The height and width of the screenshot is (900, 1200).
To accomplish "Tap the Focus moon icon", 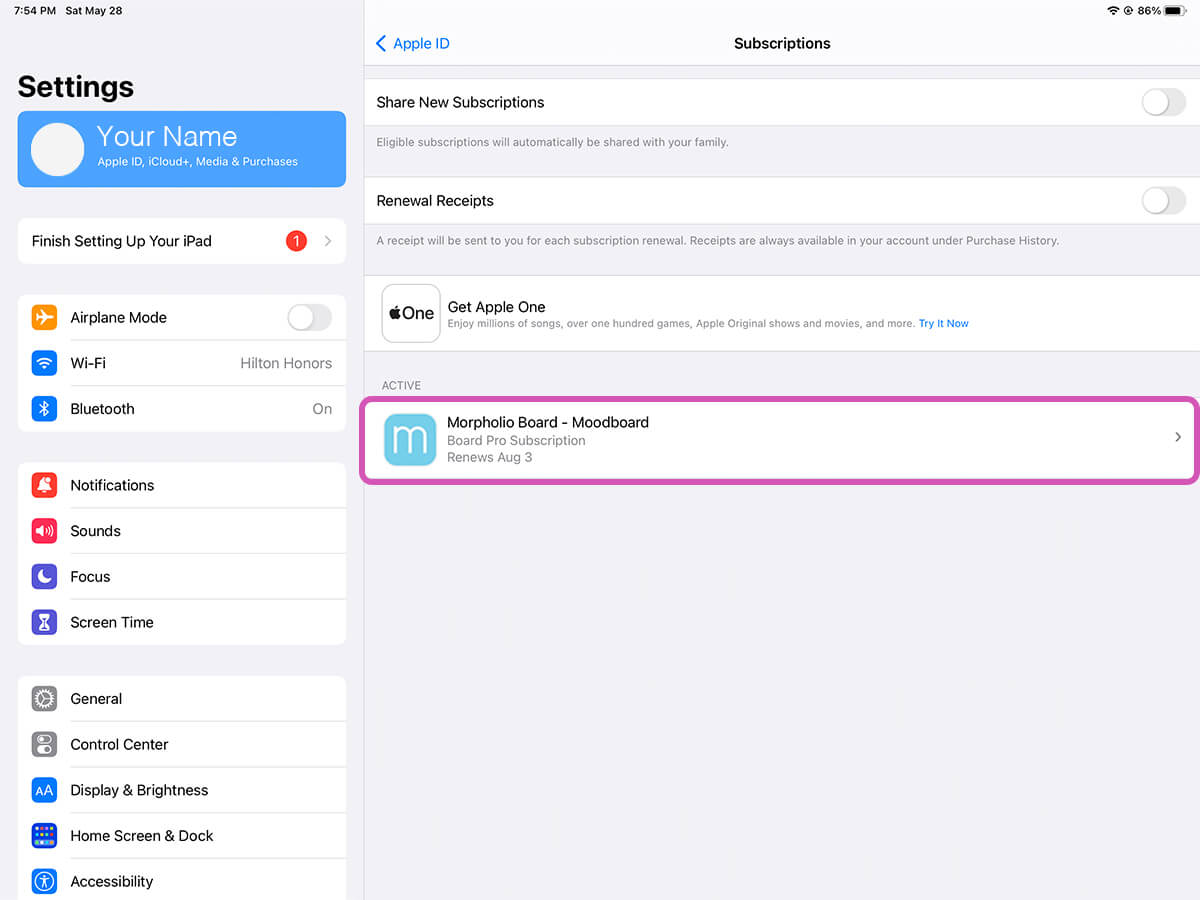I will [44, 577].
